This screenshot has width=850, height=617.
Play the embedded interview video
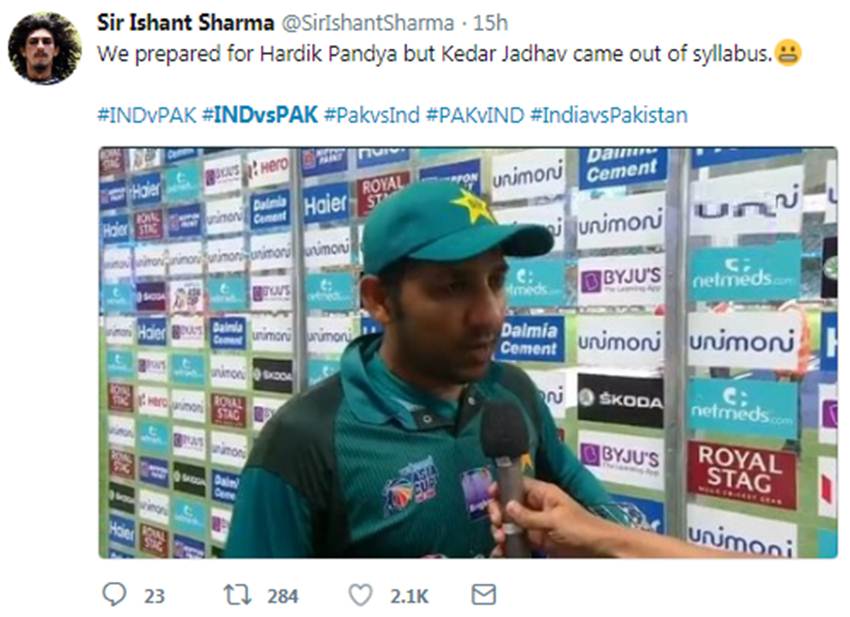pos(468,352)
